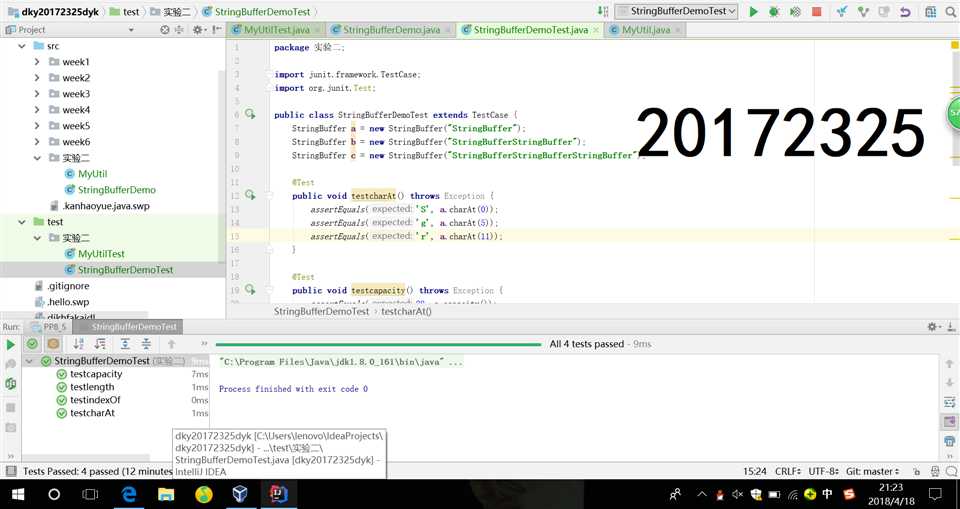The height and width of the screenshot is (509, 960).
Task: Collapse the test folder
Action: pyautogui.click(x=22, y=222)
